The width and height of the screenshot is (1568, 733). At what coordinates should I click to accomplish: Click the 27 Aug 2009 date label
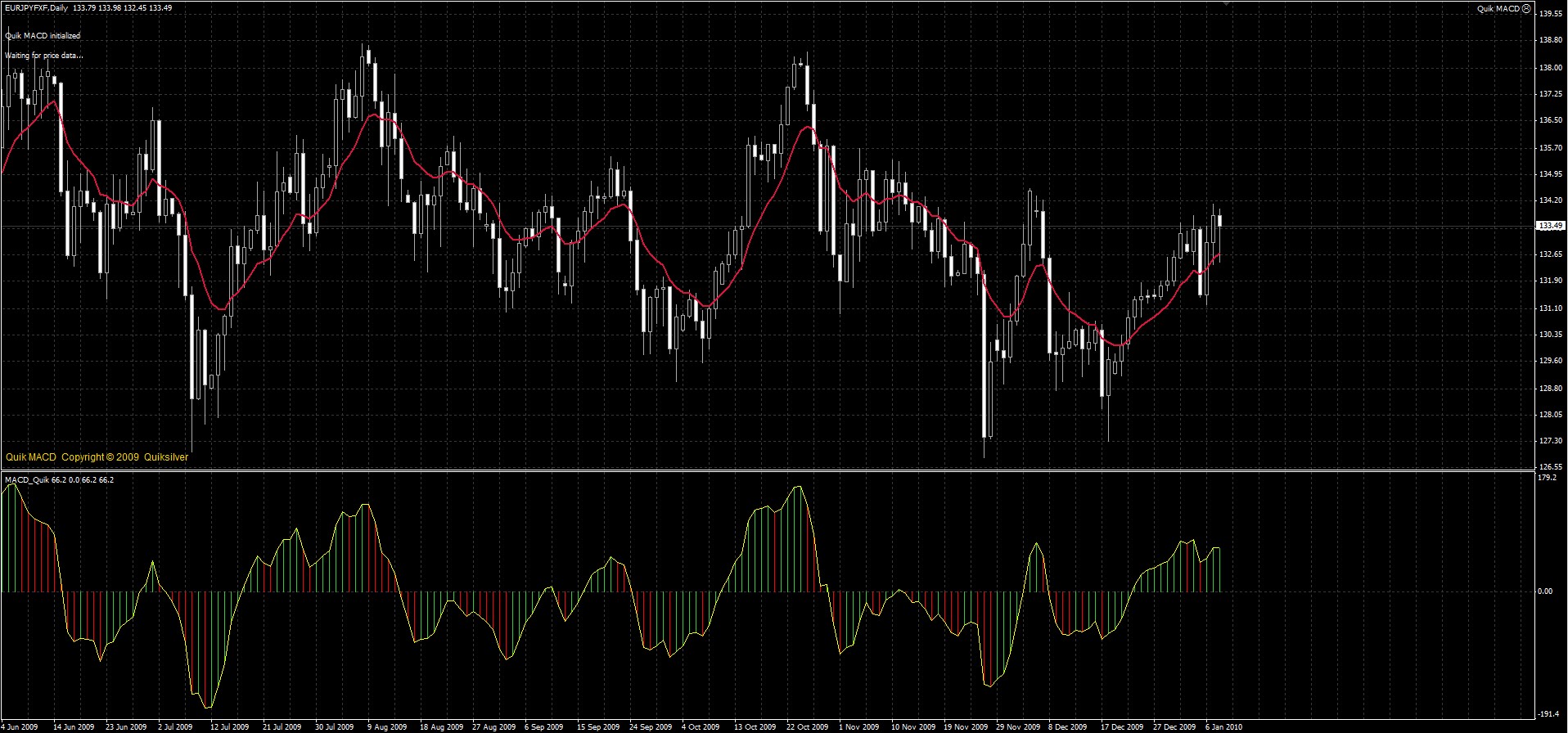pos(493,726)
